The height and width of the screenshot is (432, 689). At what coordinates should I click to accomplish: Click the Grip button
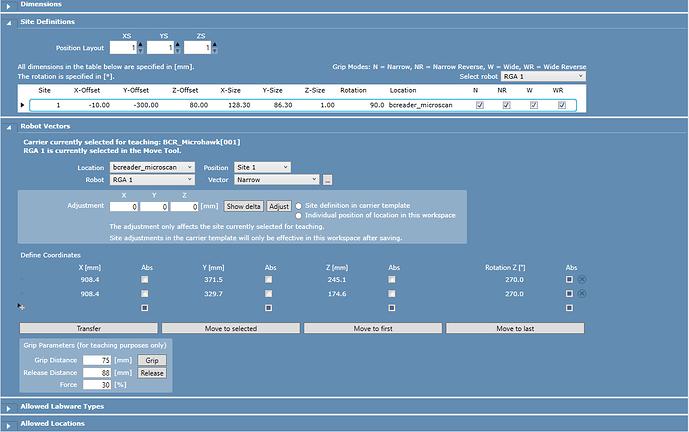tap(152, 360)
